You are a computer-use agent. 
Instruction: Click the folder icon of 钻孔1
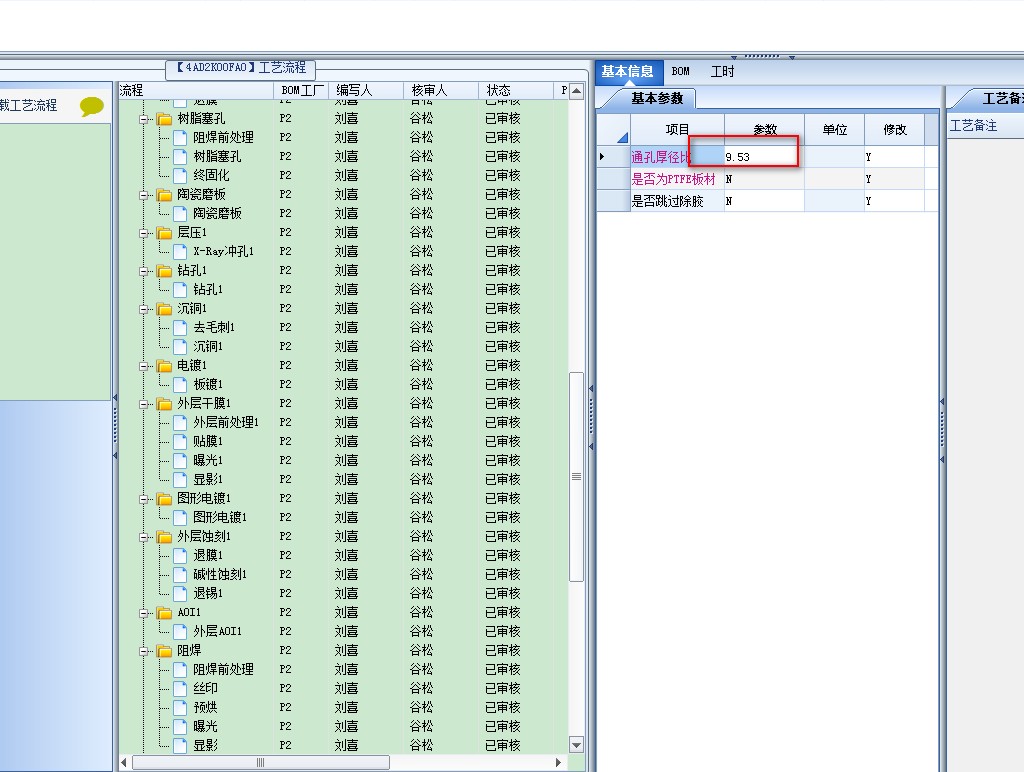tap(165, 270)
